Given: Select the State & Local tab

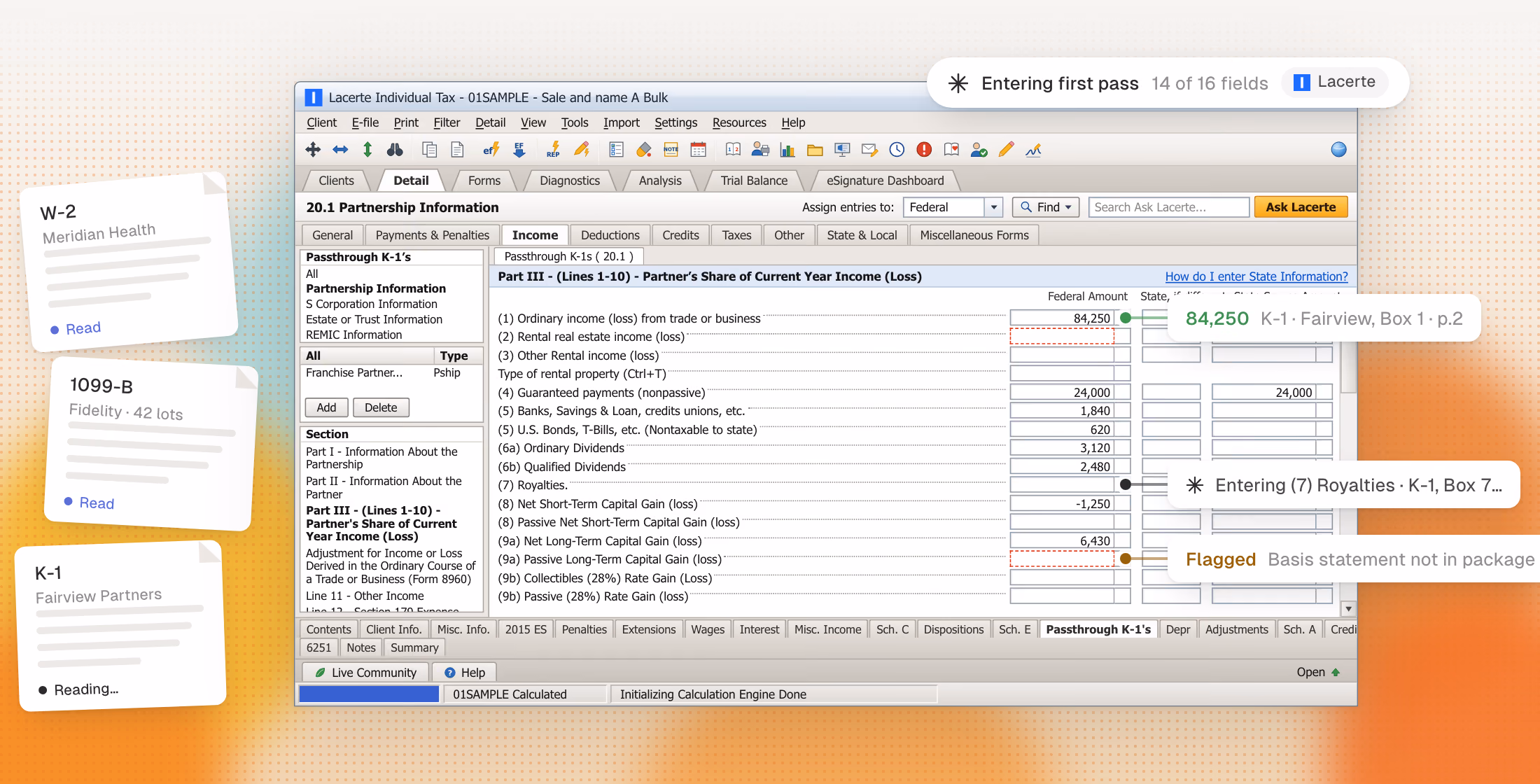Looking at the screenshot, I should [862, 235].
